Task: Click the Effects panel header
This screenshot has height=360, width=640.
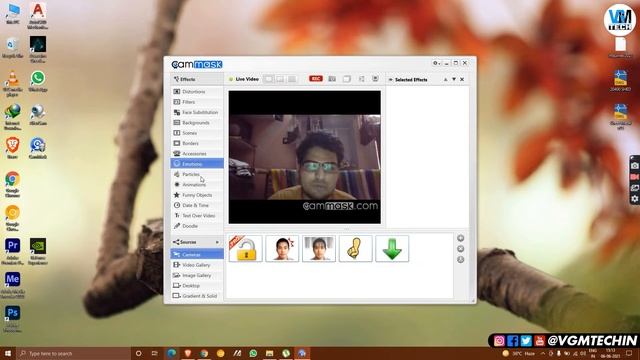Action: point(197,79)
